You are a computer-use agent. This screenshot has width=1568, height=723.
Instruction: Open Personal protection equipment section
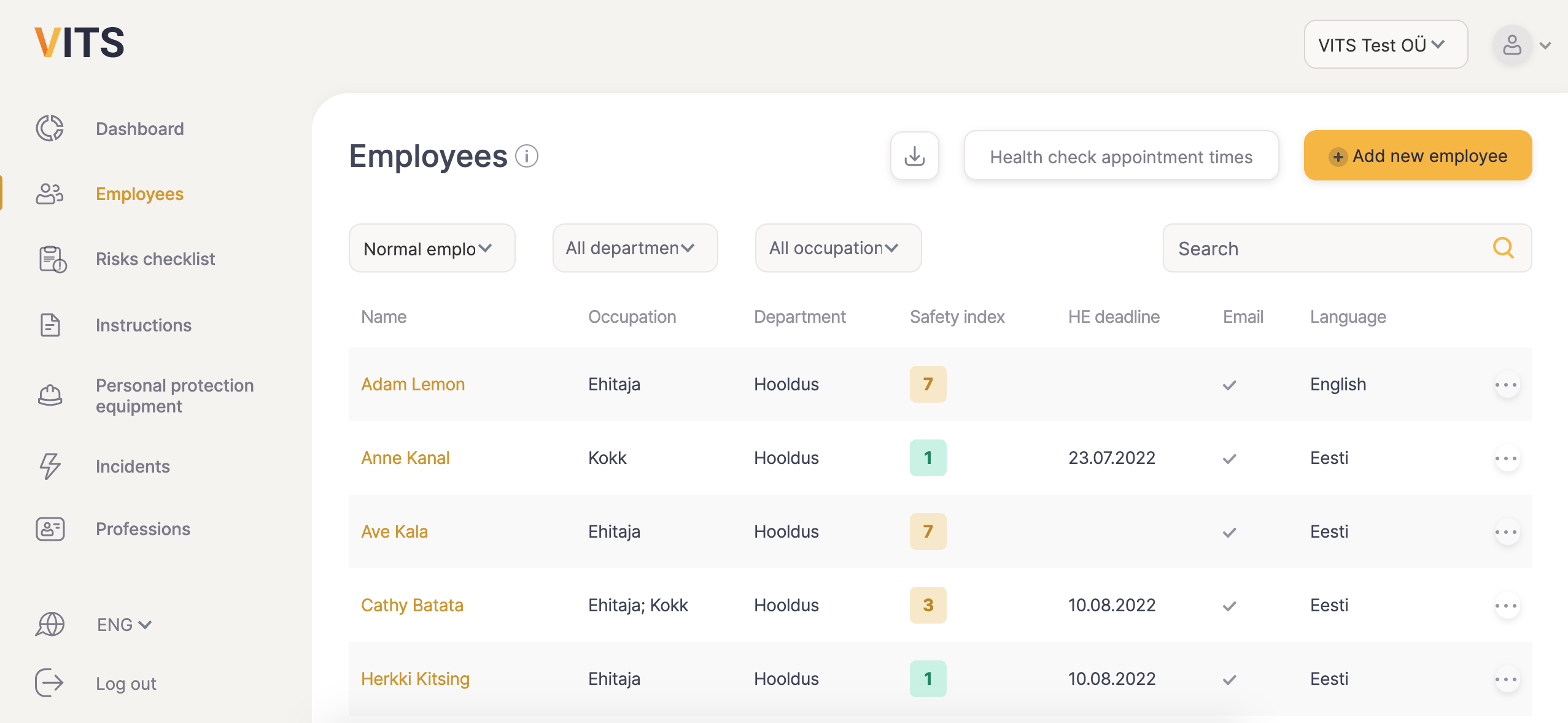(x=174, y=395)
